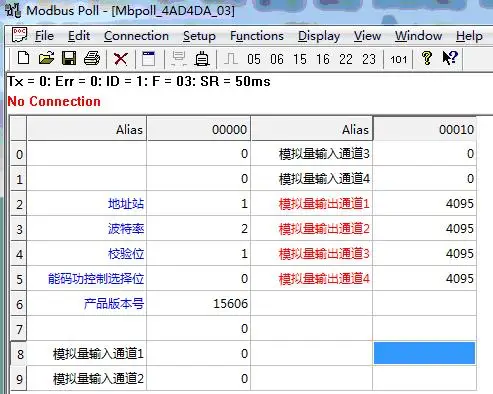This screenshot has width=493, height=394.
Task: Open the Window menu
Action: click(419, 36)
